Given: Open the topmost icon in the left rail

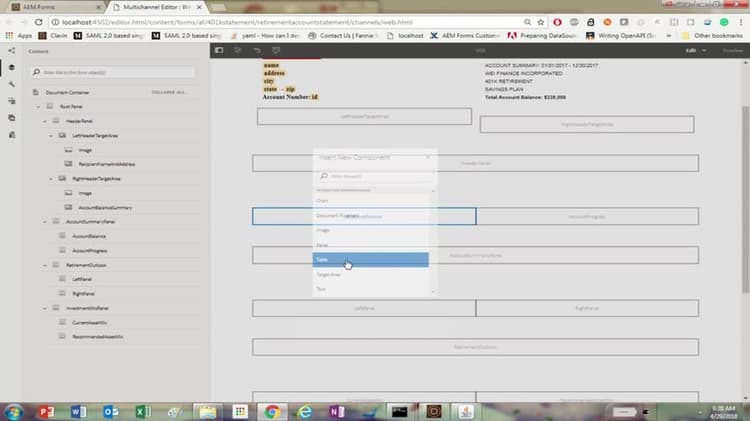Looking at the screenshot, I should [11, 51].
